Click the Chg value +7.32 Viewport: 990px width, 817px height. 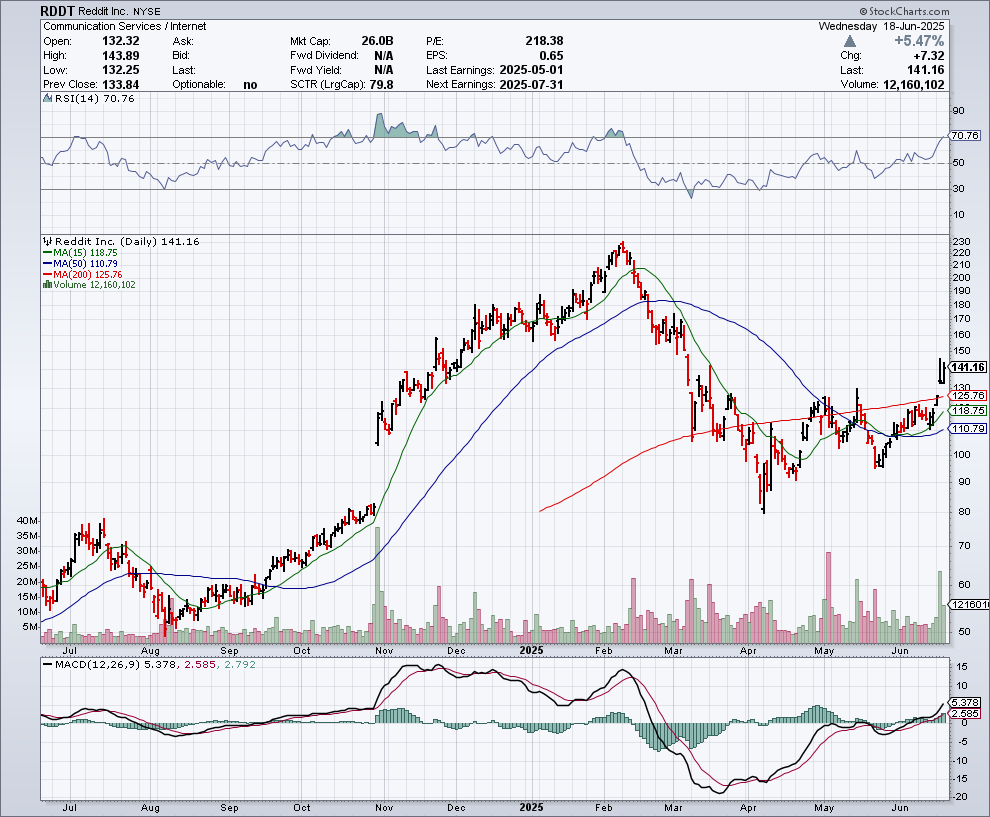pyautogui.click(x=929, y=56)
